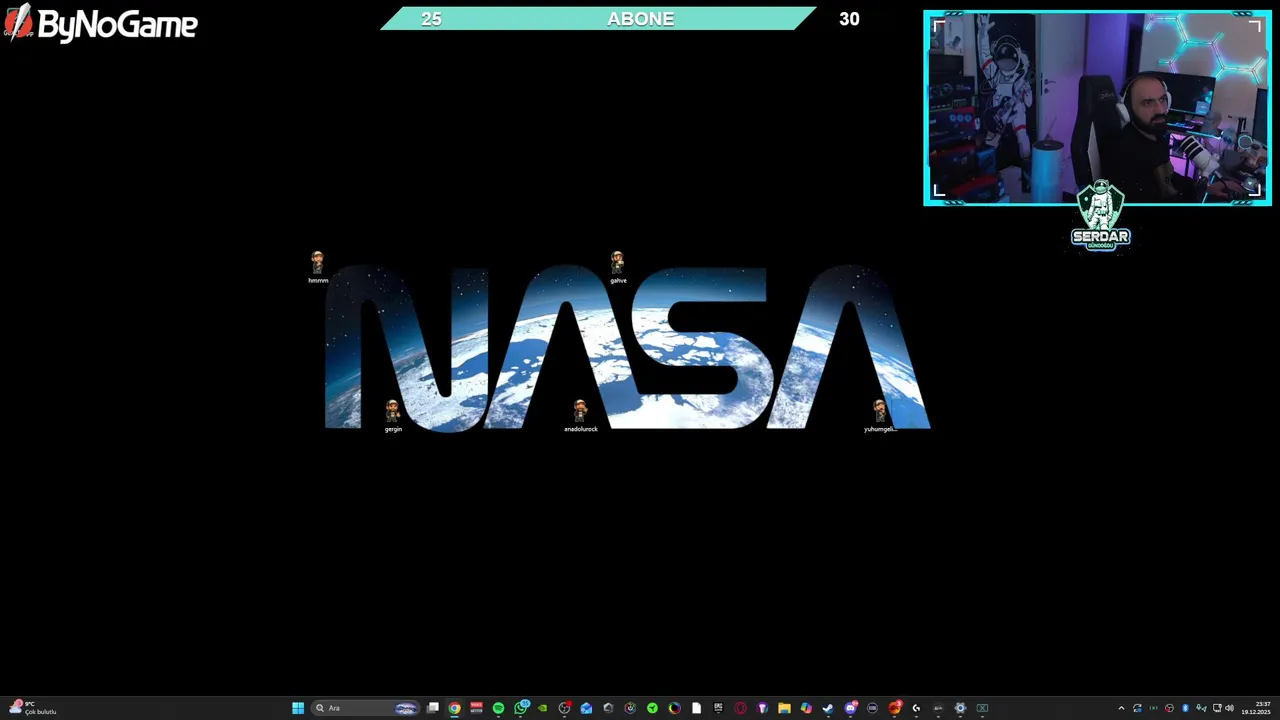Open Microsoft Copilot from the taskbar
Image resolution: width=1280 pixels, height=720 pixels.
point(806,708)
